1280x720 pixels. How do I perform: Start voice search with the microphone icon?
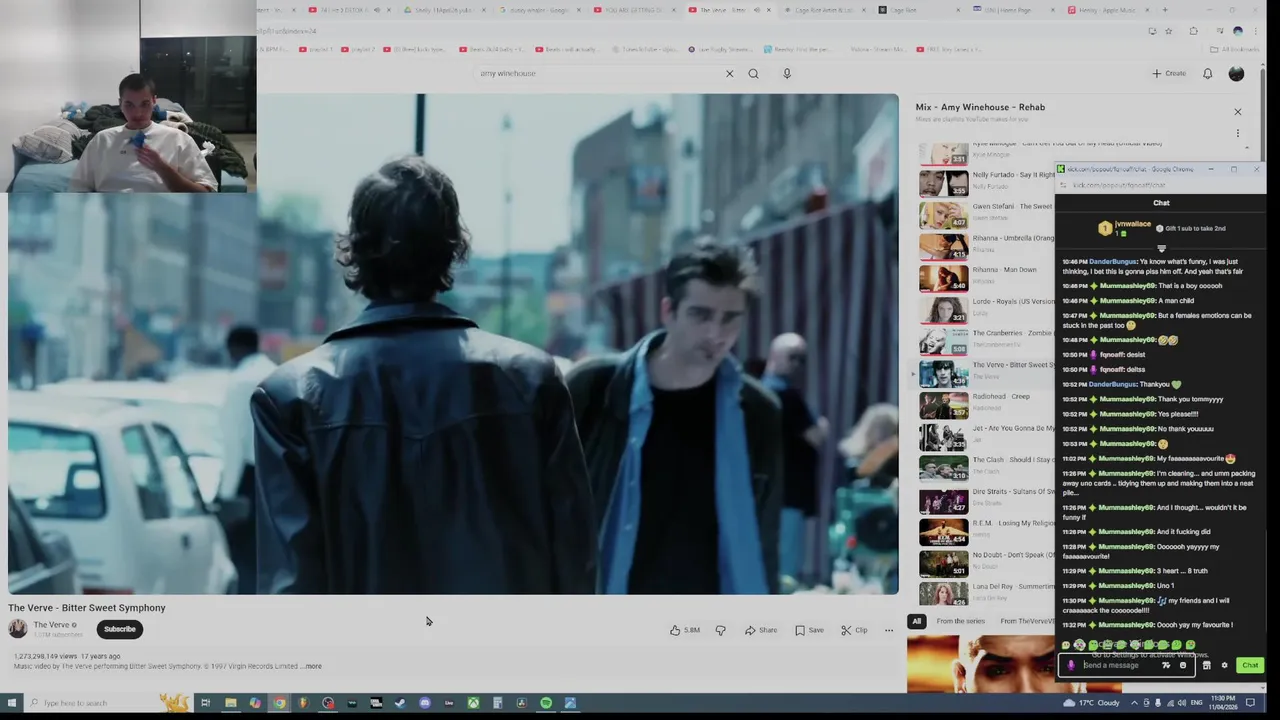(787, 73)
